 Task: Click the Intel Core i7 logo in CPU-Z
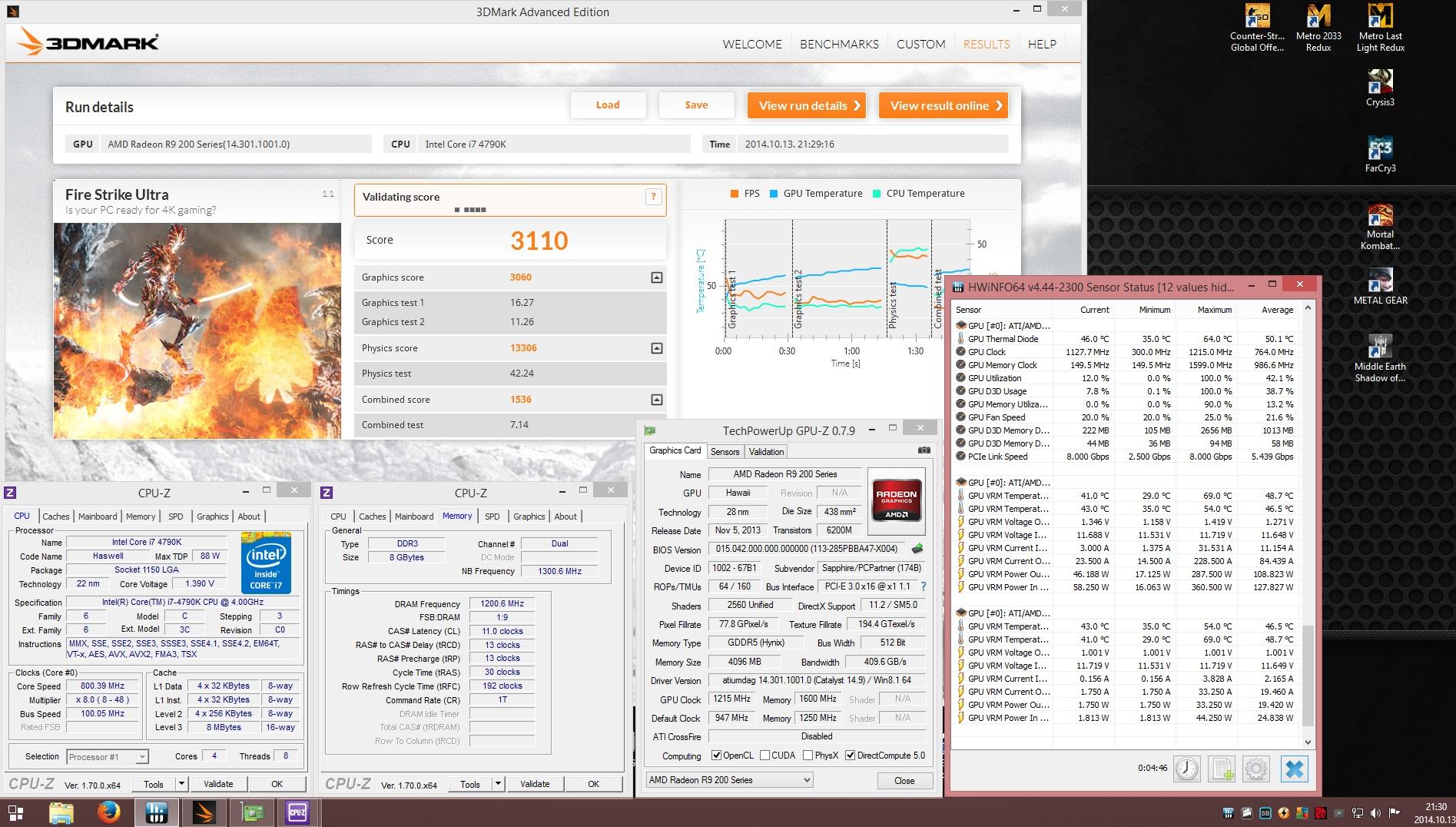pyautogui.click(x=267, y=562)
